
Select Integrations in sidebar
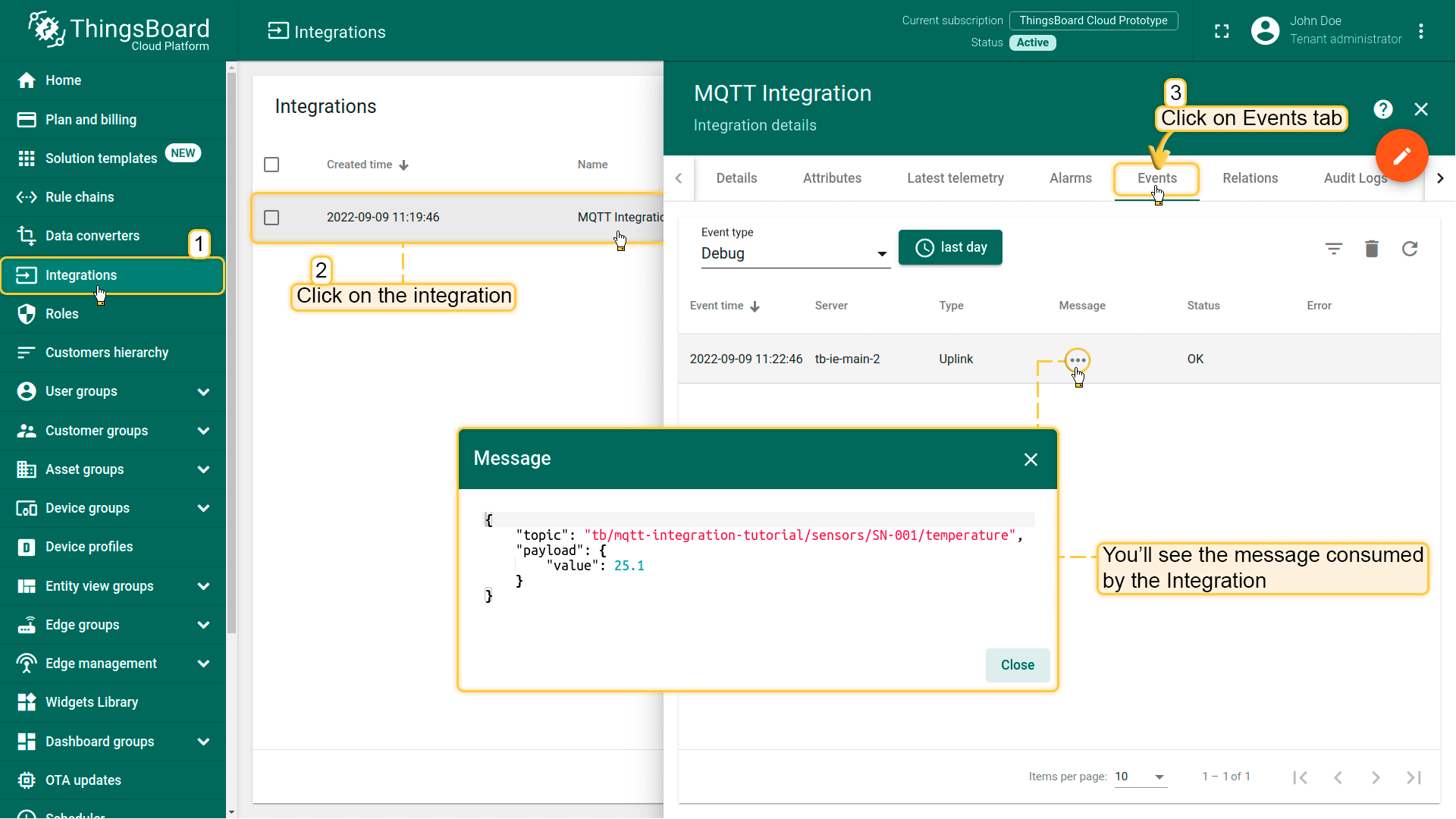[x=112, y=275]
